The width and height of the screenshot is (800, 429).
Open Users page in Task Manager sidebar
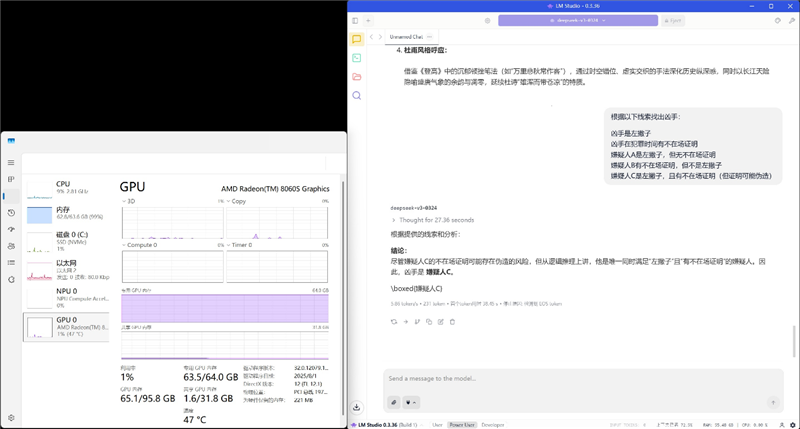11,246
